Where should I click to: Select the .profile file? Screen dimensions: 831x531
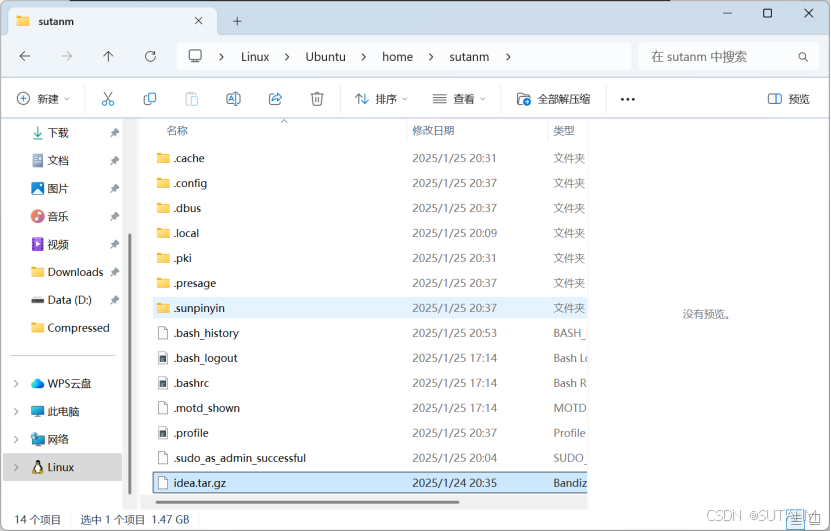pyautogui.click(x=369, y=433)
